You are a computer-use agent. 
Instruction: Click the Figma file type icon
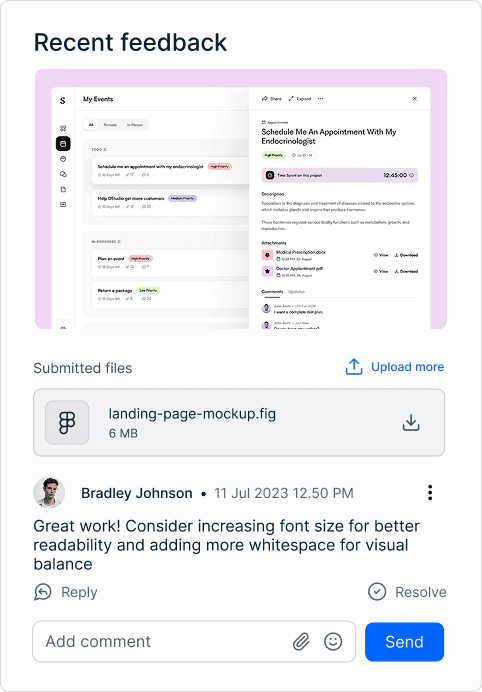pos(67,422)
